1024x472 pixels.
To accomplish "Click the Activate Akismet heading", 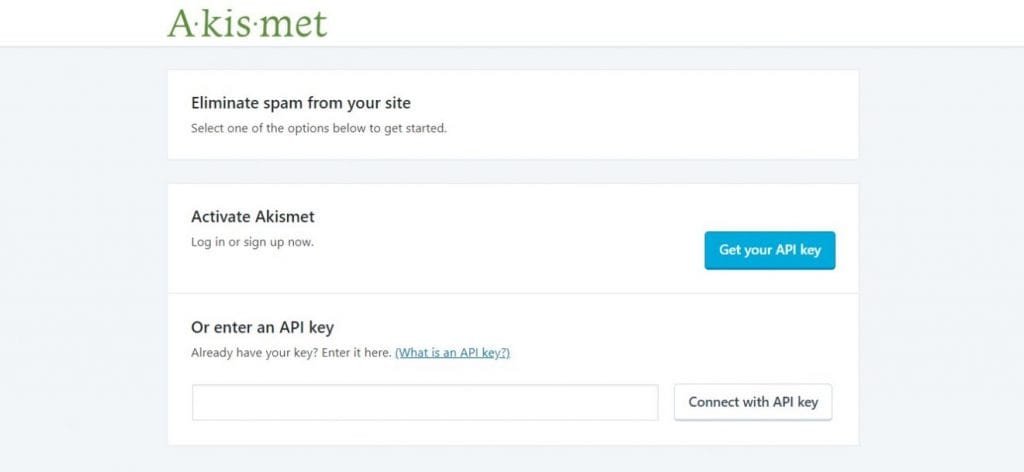I will [x=253, y=216].
